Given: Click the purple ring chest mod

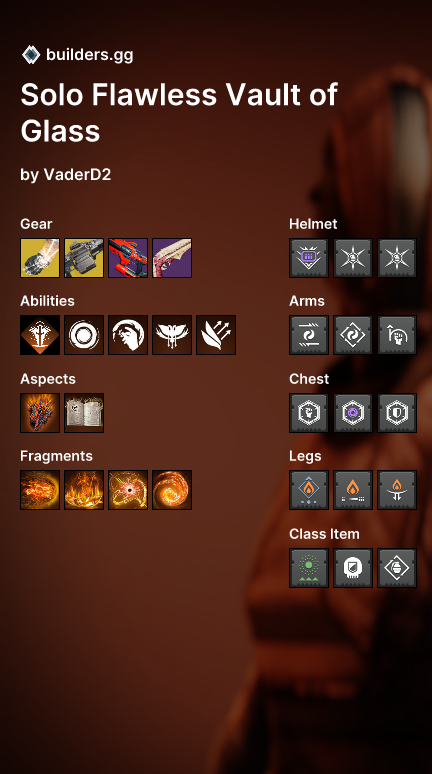Looking at the screenshot, I should 353,413.
